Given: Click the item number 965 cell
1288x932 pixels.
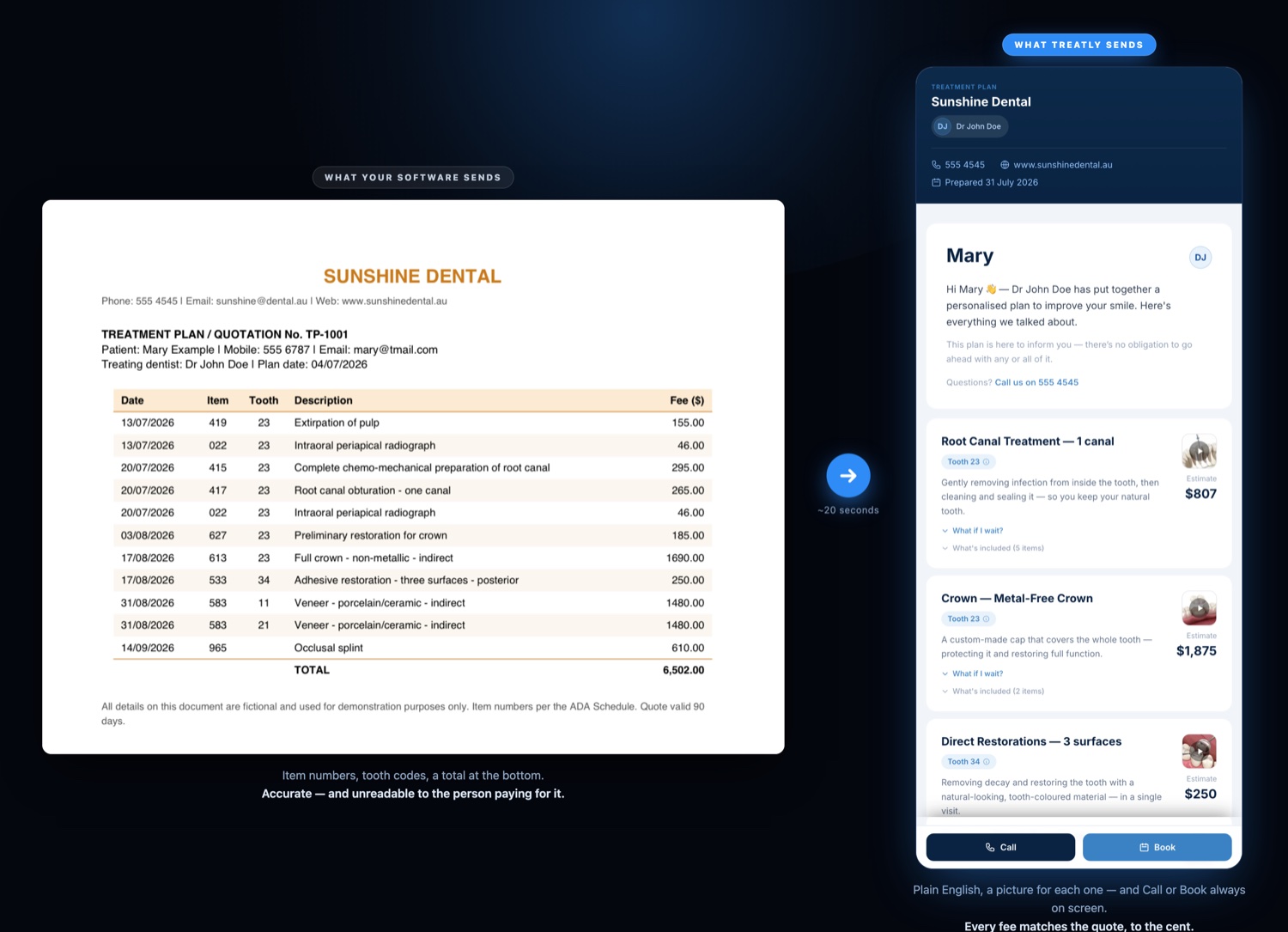Looking at the screenshot, I should (218, 648).
